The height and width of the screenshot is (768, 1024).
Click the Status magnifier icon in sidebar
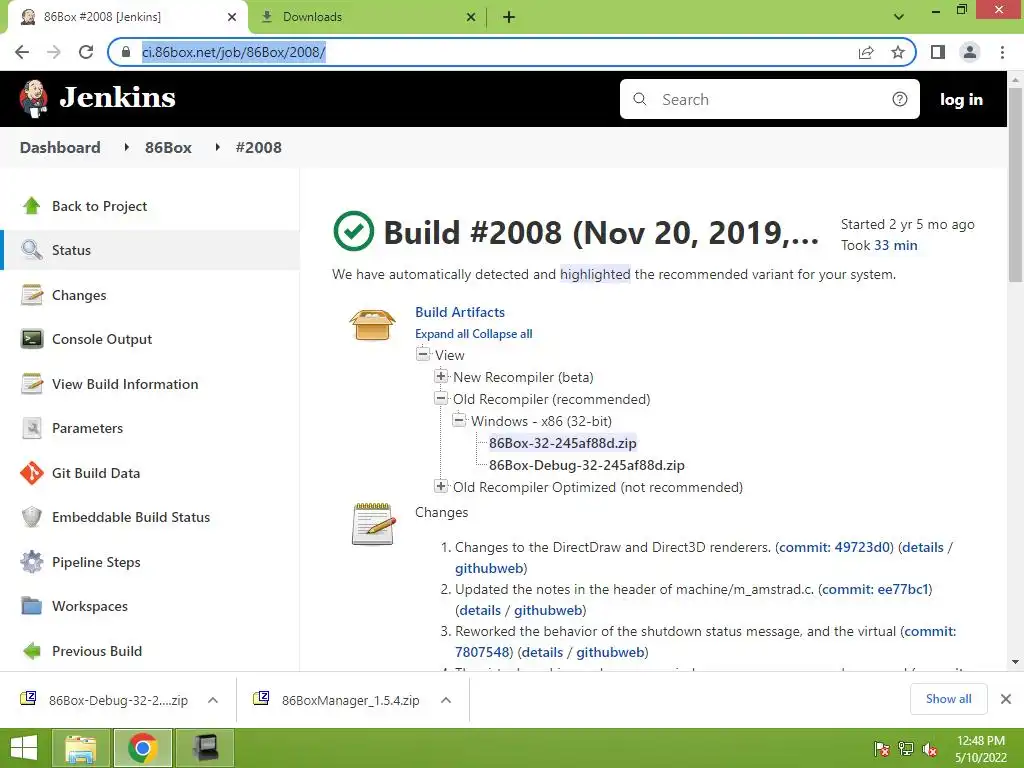[31, 250]
